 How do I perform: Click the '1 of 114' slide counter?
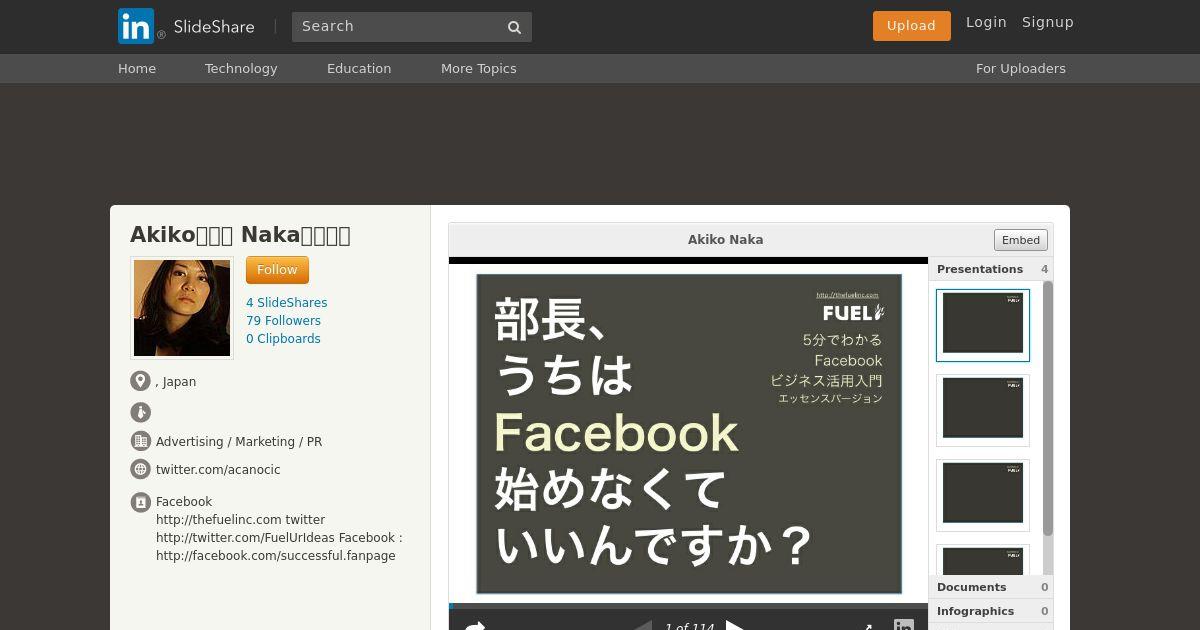(690, 626)
